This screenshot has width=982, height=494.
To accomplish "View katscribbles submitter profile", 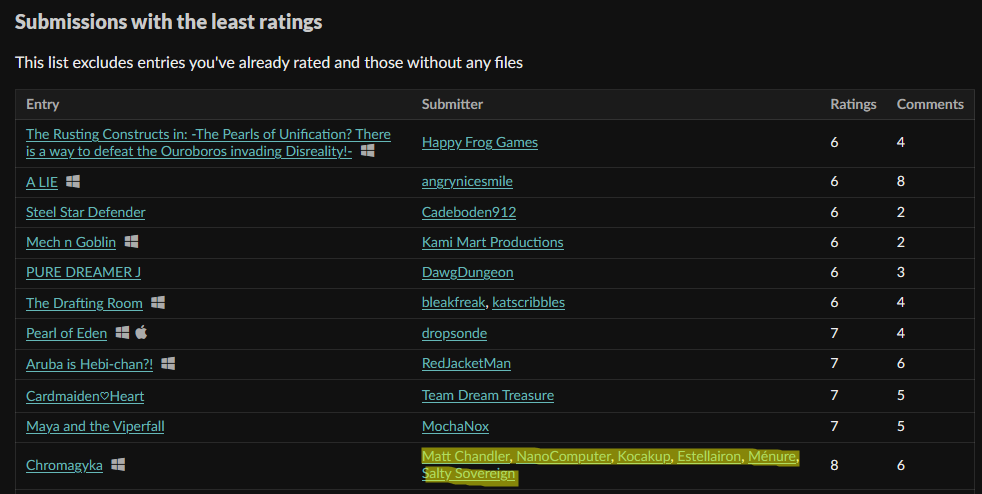I will coord(528,303).
